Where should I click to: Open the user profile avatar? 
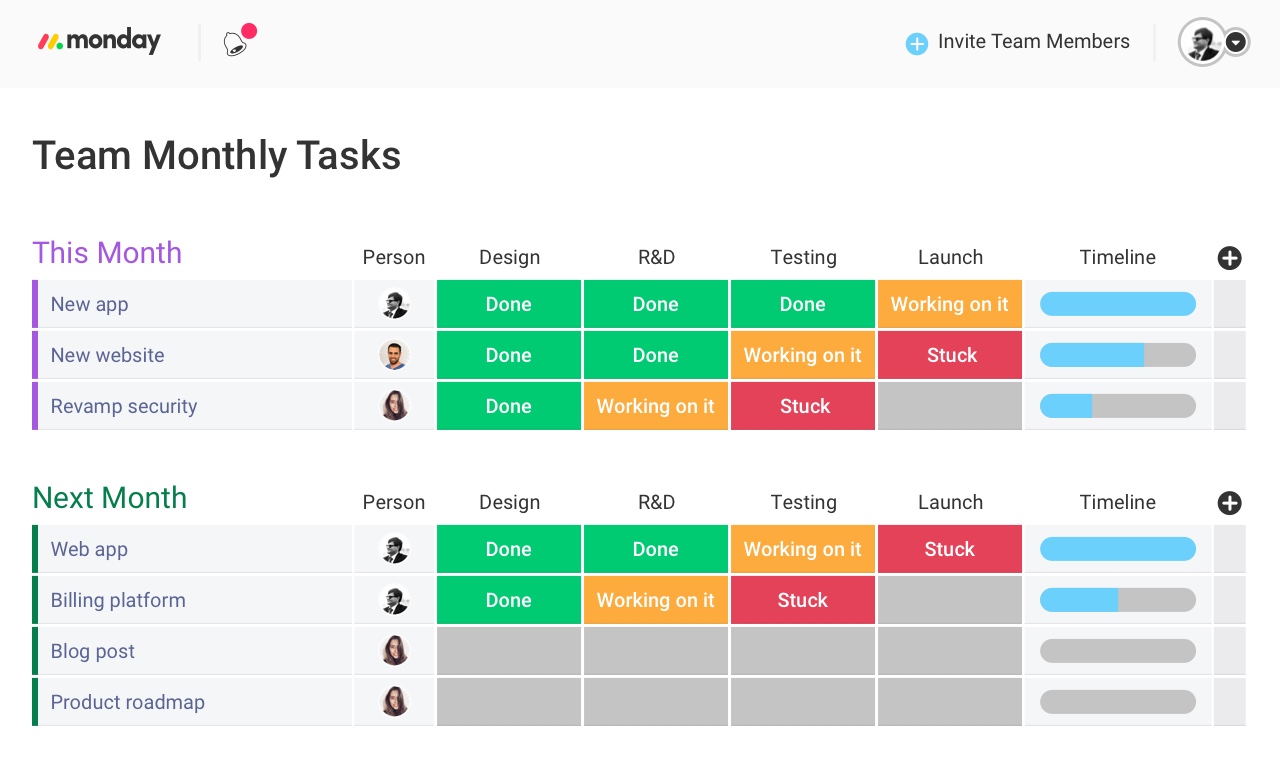(1201, 42)
